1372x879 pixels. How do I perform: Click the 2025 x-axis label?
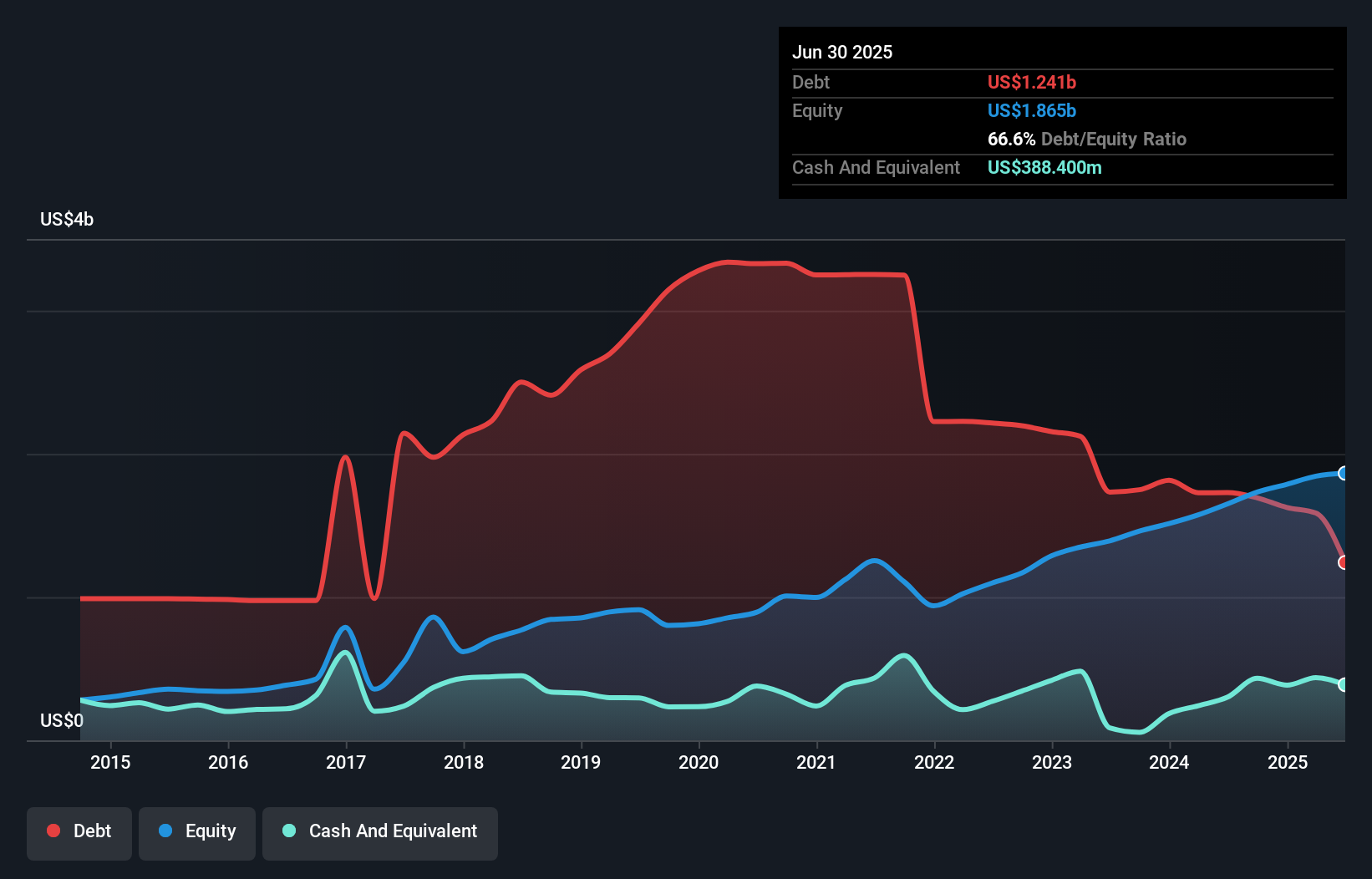(x=1288, y=762)
